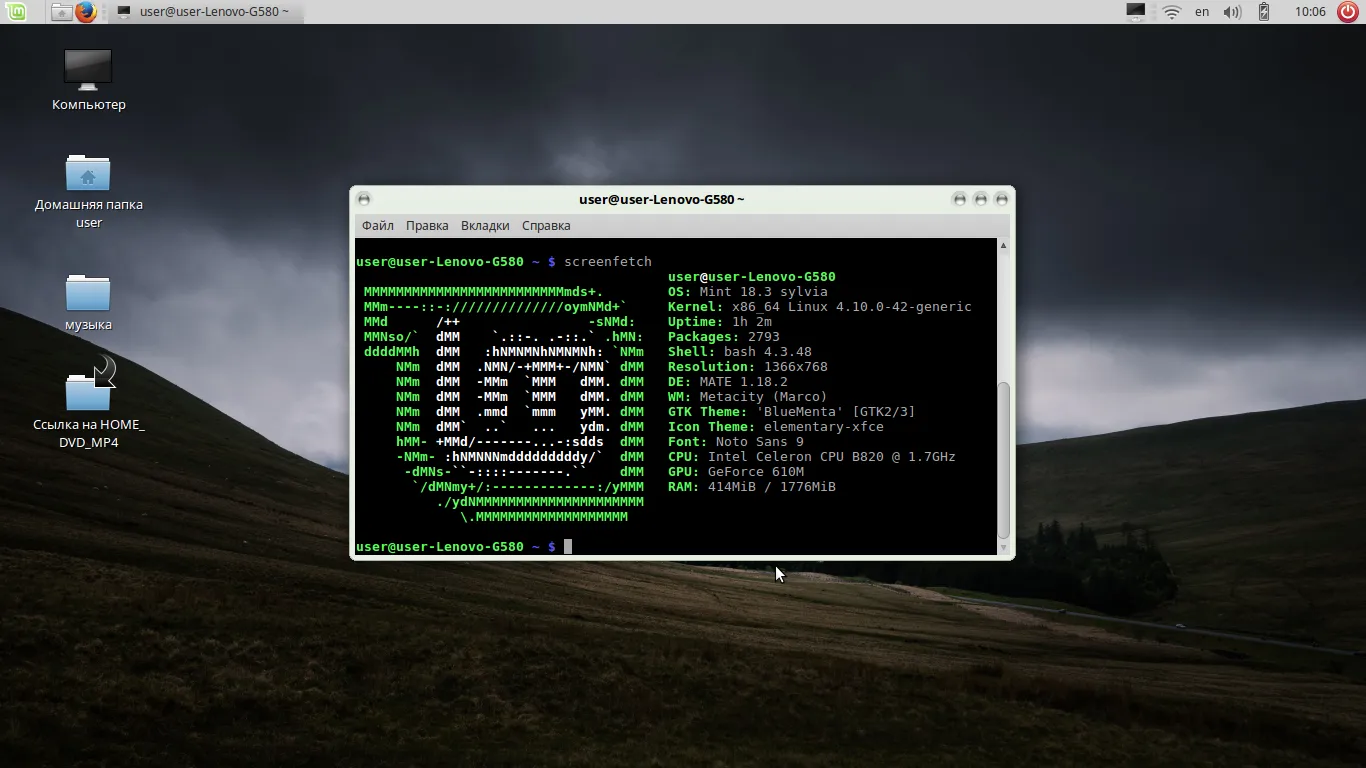Click the 'RAM: 414MiB / 1776MiB' line
Viewport: 1366px width, 768px height.
tap(752, 487)
